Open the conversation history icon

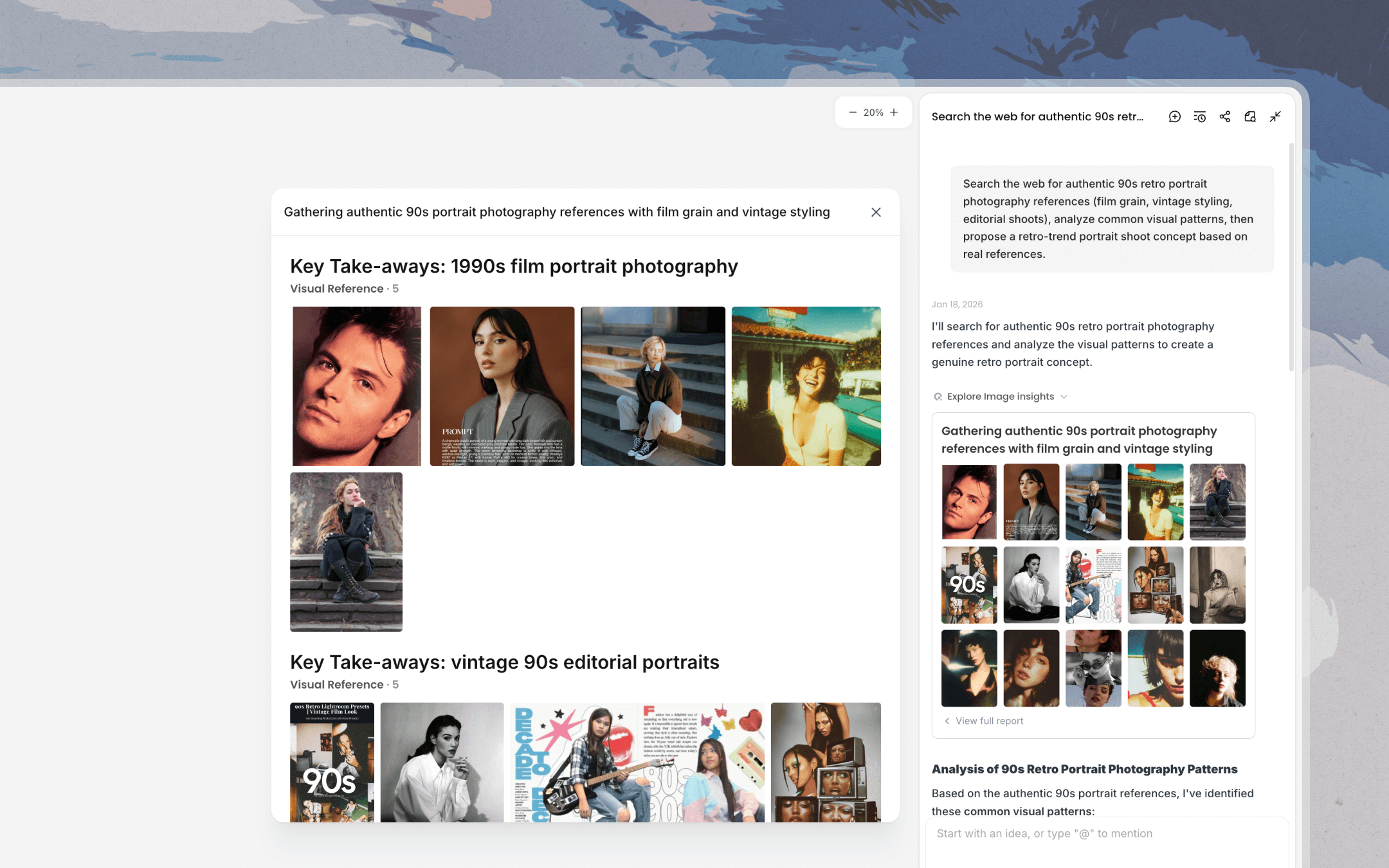point(1200,116)
